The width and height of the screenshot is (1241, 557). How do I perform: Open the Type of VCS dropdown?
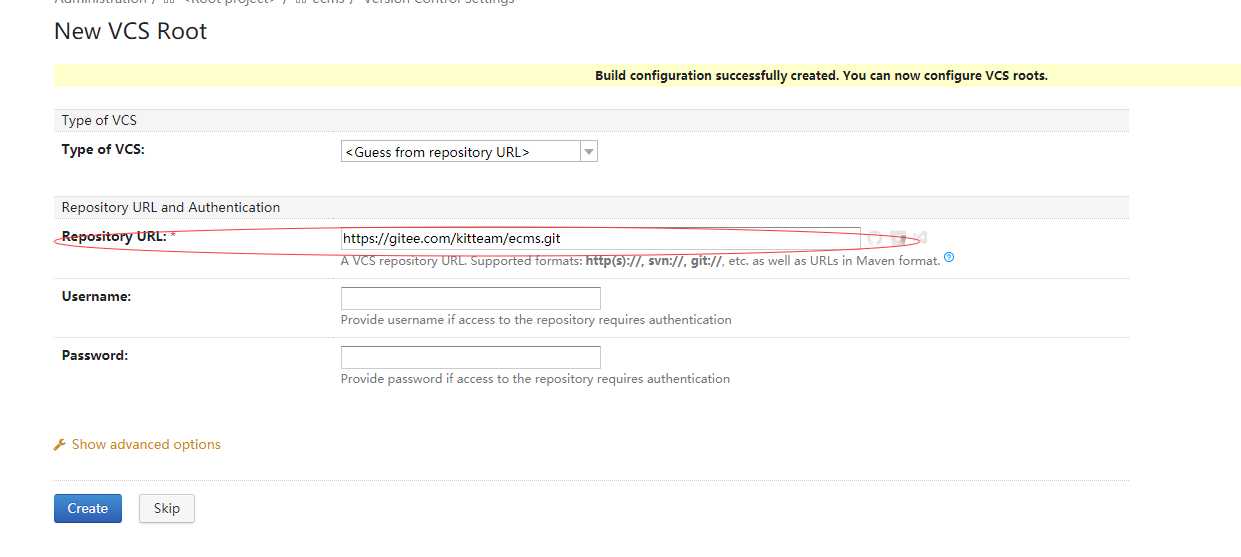[x=469, y=152]
